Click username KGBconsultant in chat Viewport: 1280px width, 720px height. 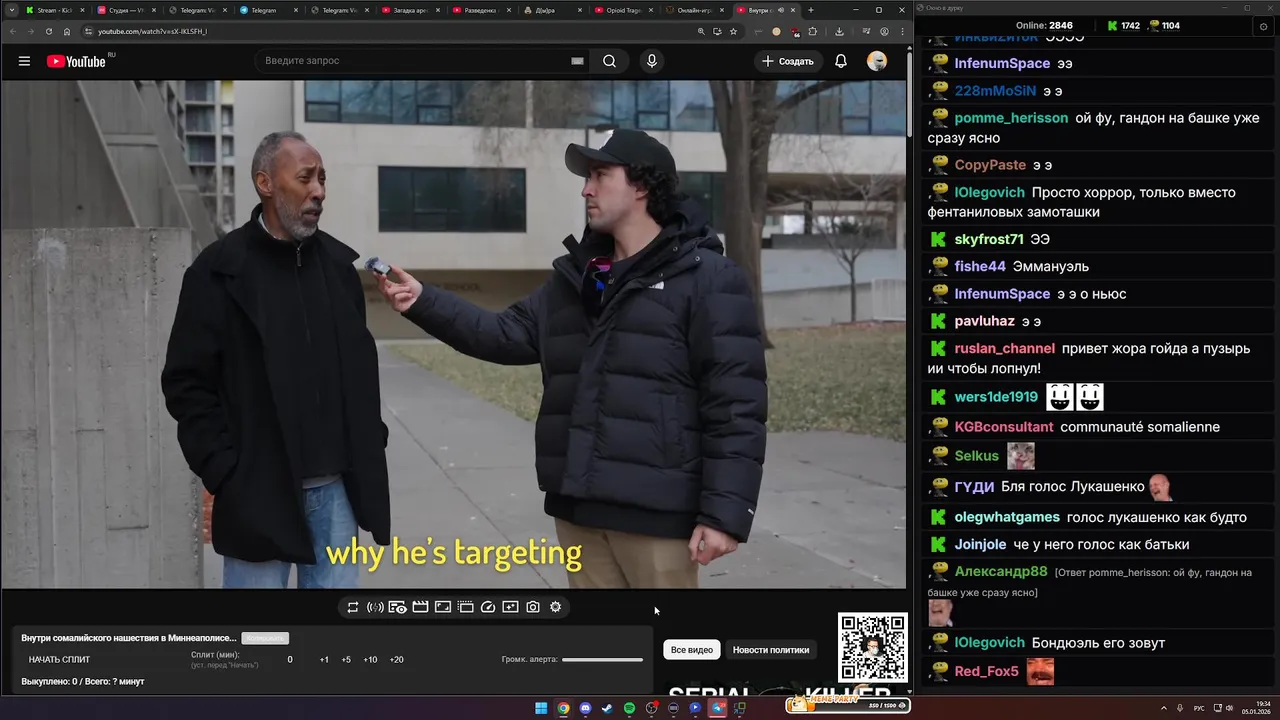pos(1004,427)
